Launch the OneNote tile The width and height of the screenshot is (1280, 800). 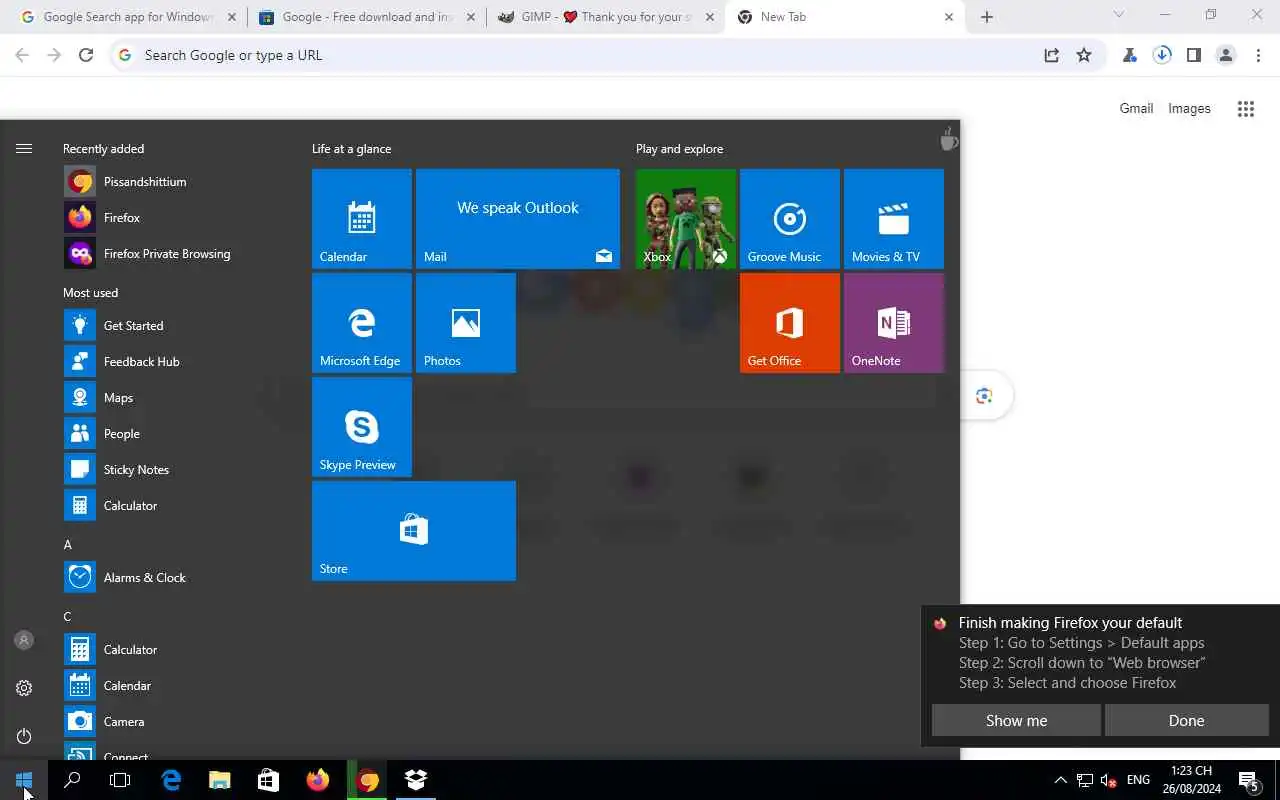pyautogui.click(x=894, y=323)
